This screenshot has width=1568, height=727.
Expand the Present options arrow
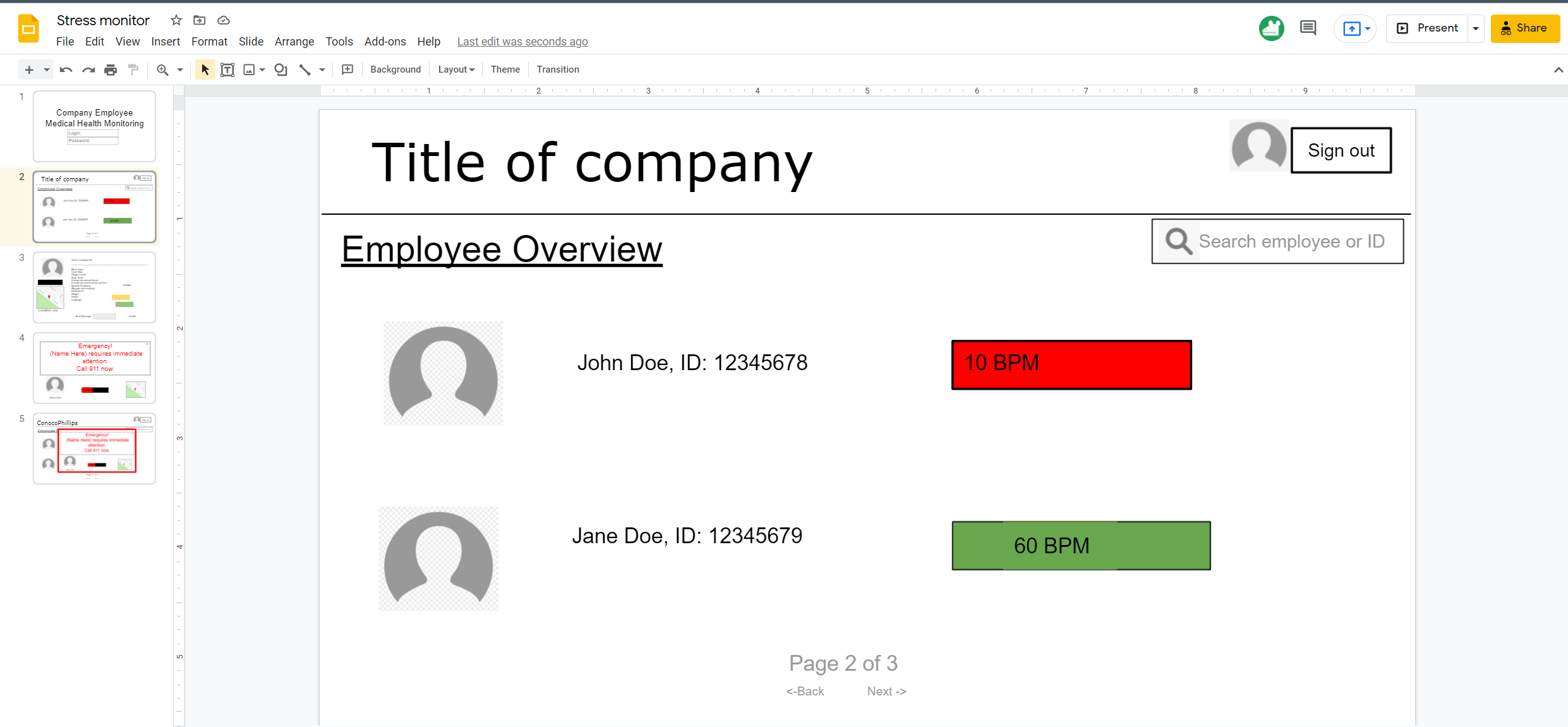(1476, 28)
